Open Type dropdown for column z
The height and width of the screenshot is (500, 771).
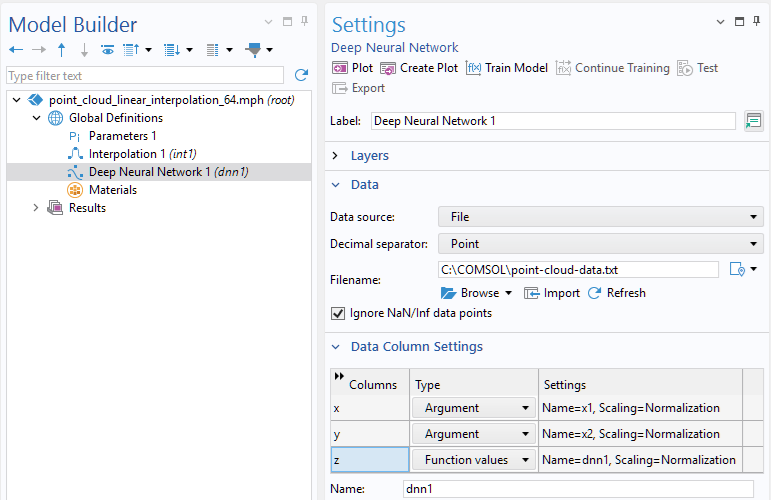(x=474, y=460)
